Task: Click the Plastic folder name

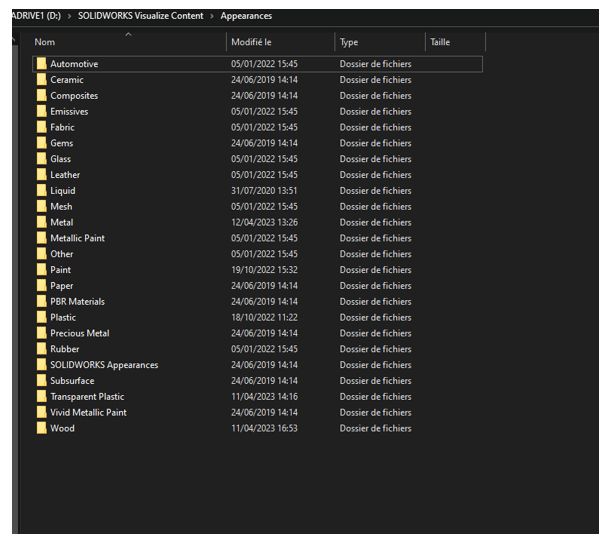Action: (63, 317)
